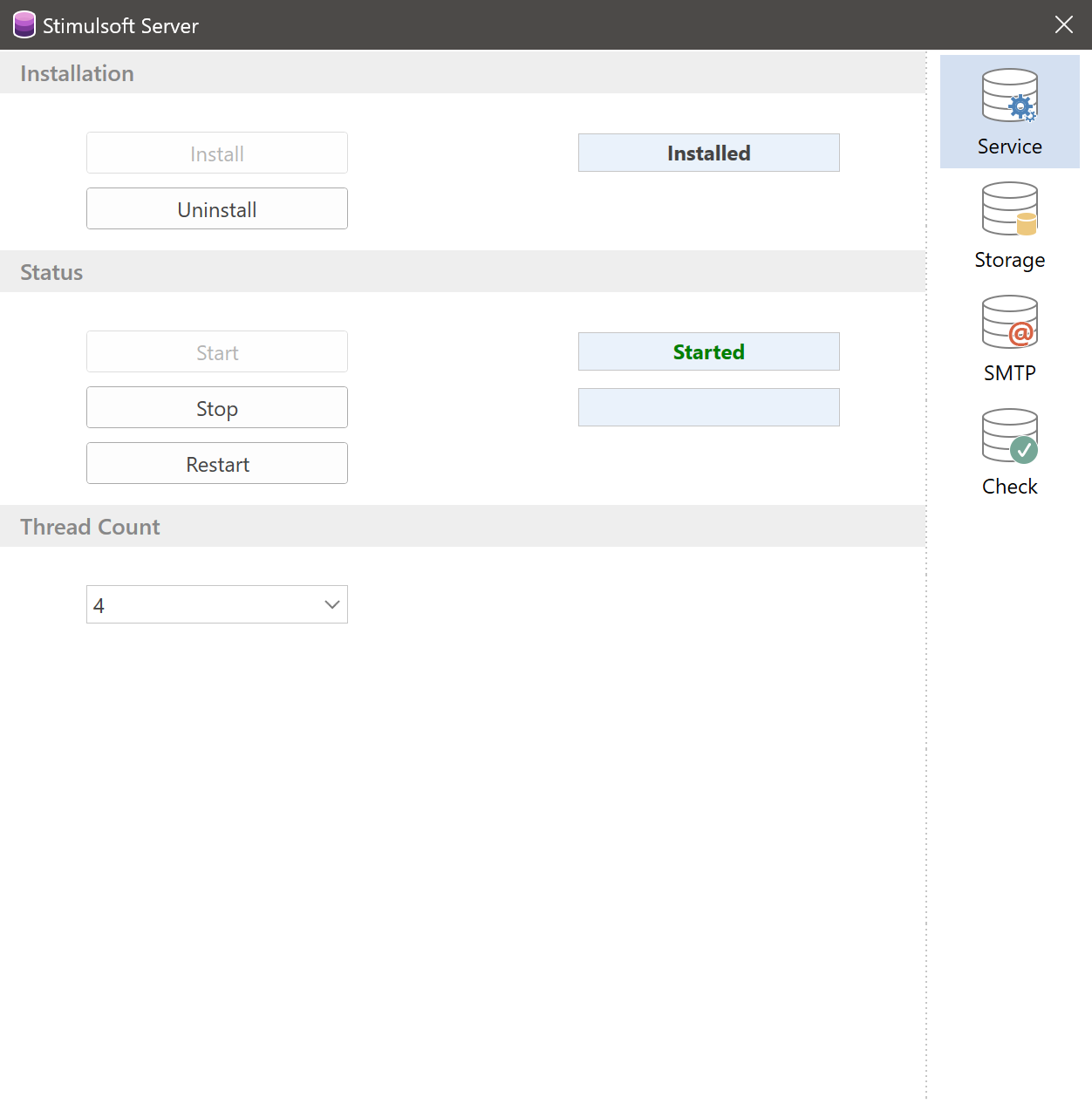The width and height of the screenshot is (1092, 1104).
Task: Uninstall the server service
Action: [217, 209]
